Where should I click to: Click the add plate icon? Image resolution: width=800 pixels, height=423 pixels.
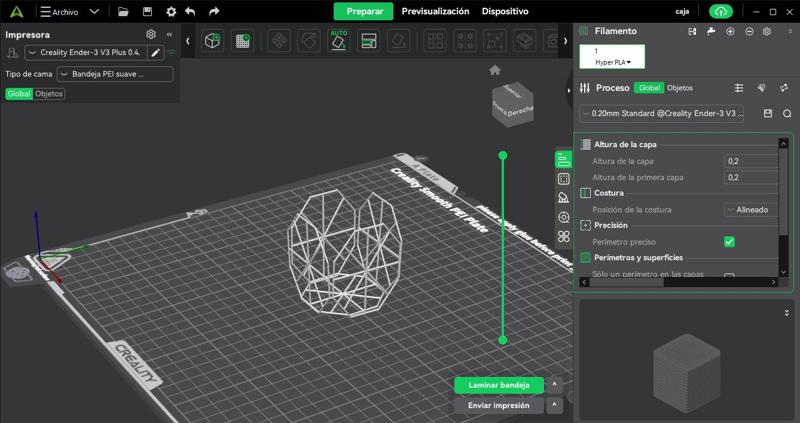pyautogui.click(x=242, y=41)
